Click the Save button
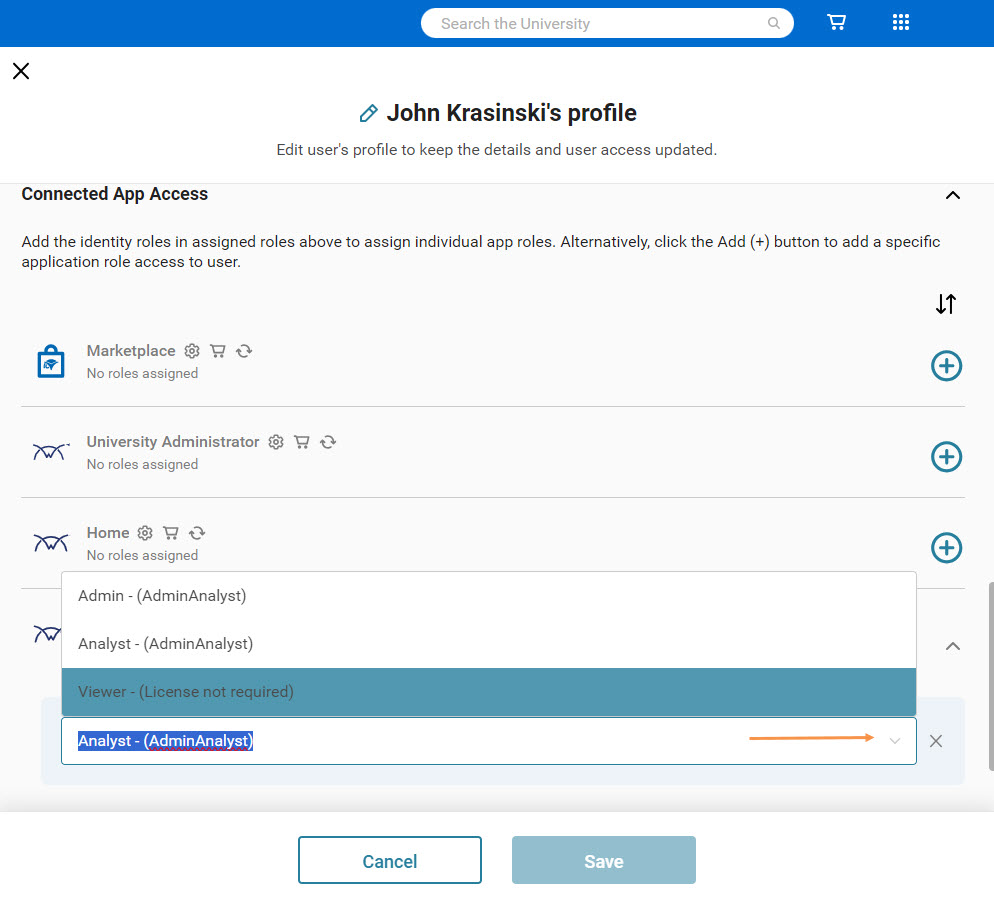Screen dimensions: 994x905 pyautogui.click(x=603, y=861)
